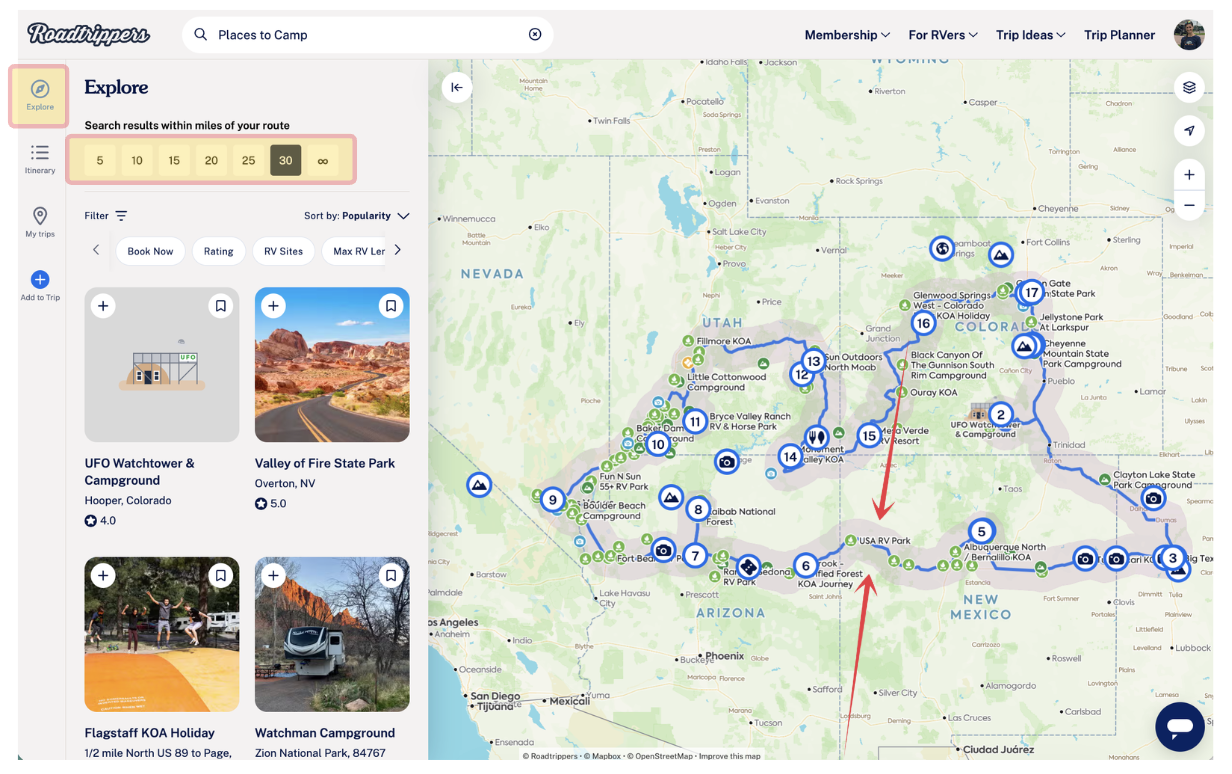Set route search distance to 10 miles

click(136, 159)
